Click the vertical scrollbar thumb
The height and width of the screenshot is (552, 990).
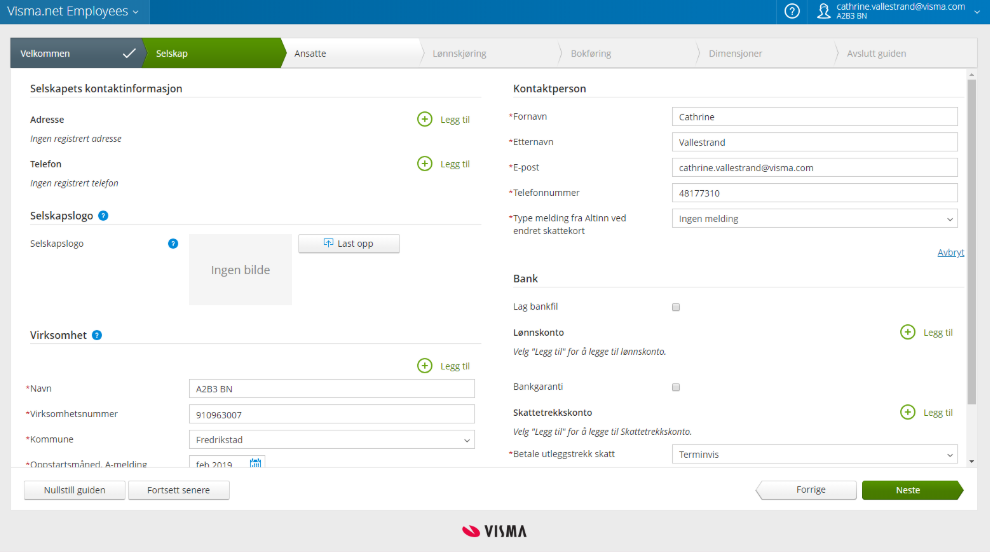[x=971, y=241]
